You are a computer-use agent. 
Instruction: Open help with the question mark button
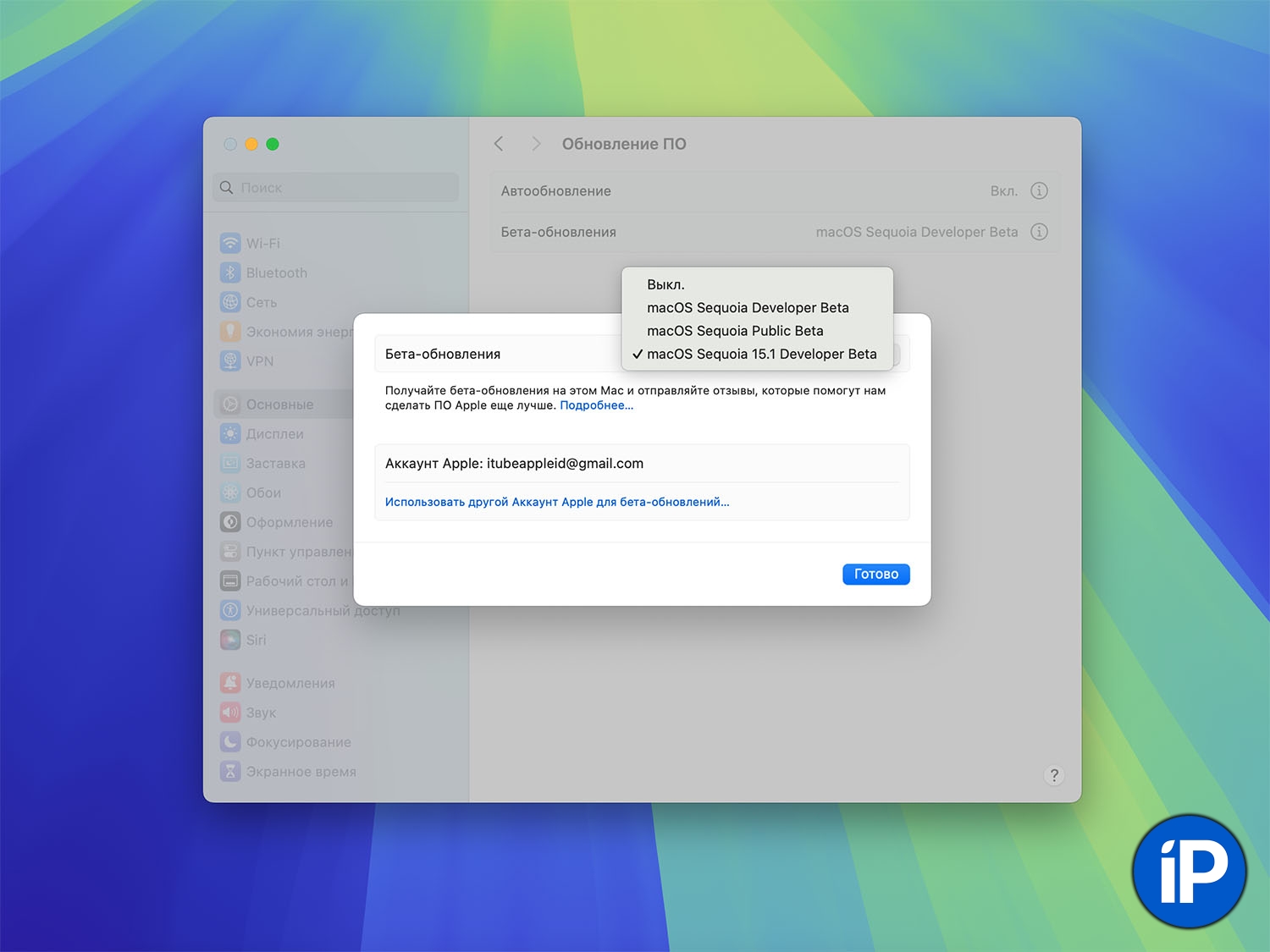pyautogui.click(x=1054, y=775)
